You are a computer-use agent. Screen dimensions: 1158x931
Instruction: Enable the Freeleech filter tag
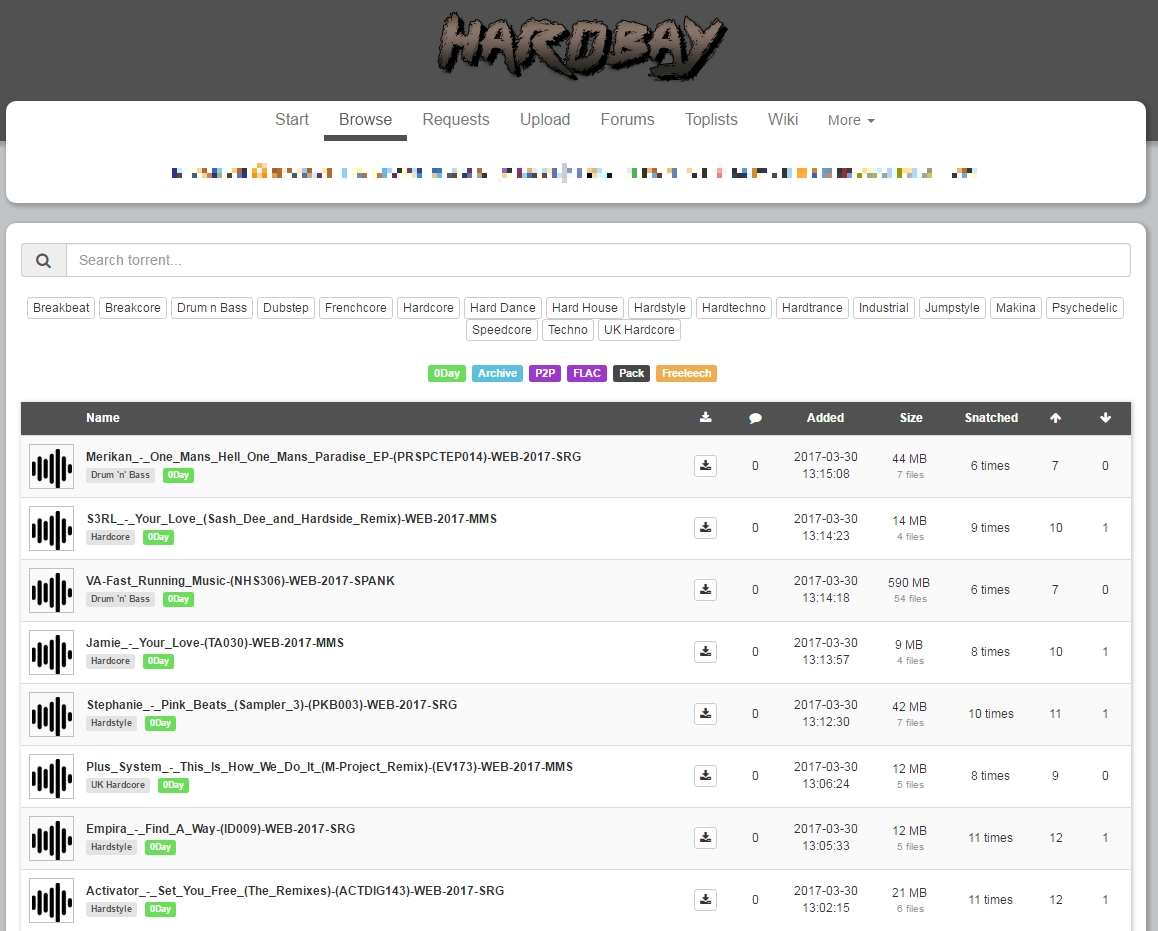(x=686, y=373)
